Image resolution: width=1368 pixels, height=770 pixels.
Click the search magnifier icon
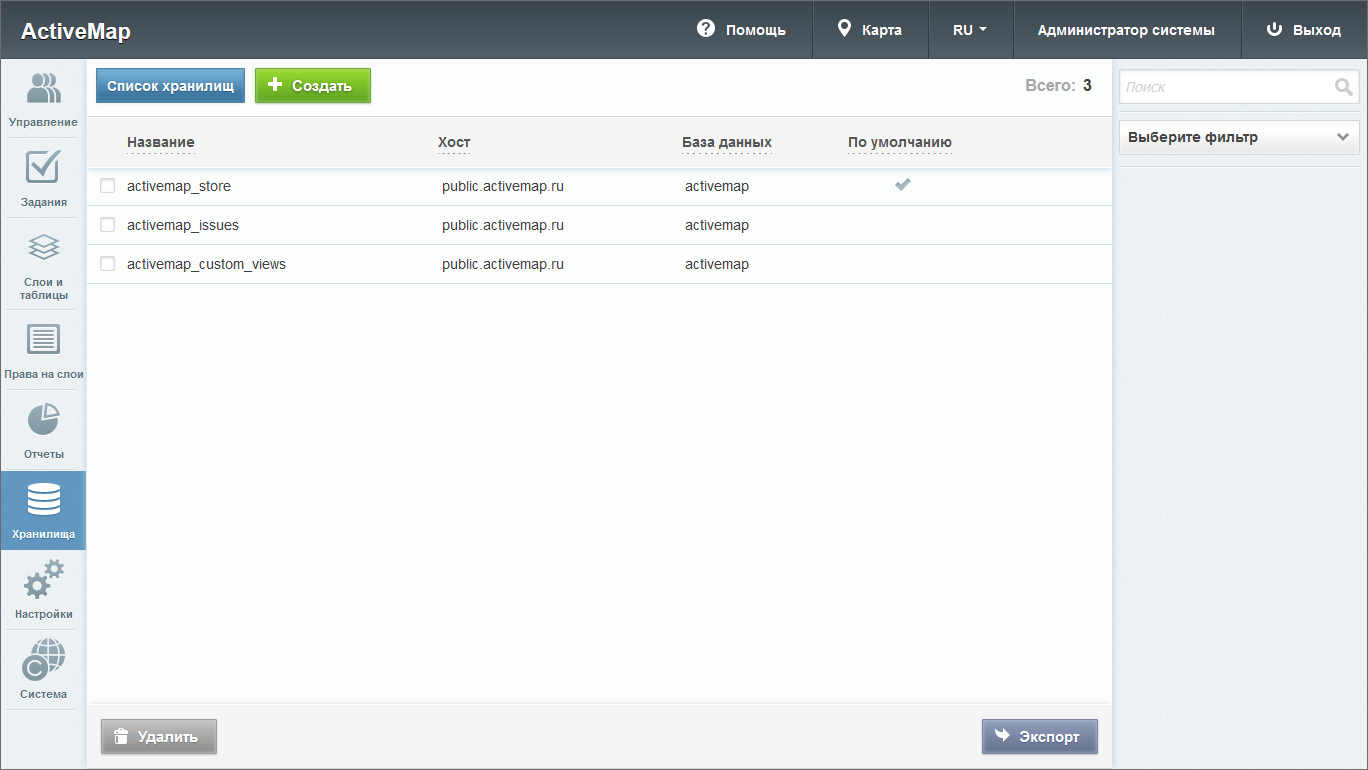(x=1343, y=87)
